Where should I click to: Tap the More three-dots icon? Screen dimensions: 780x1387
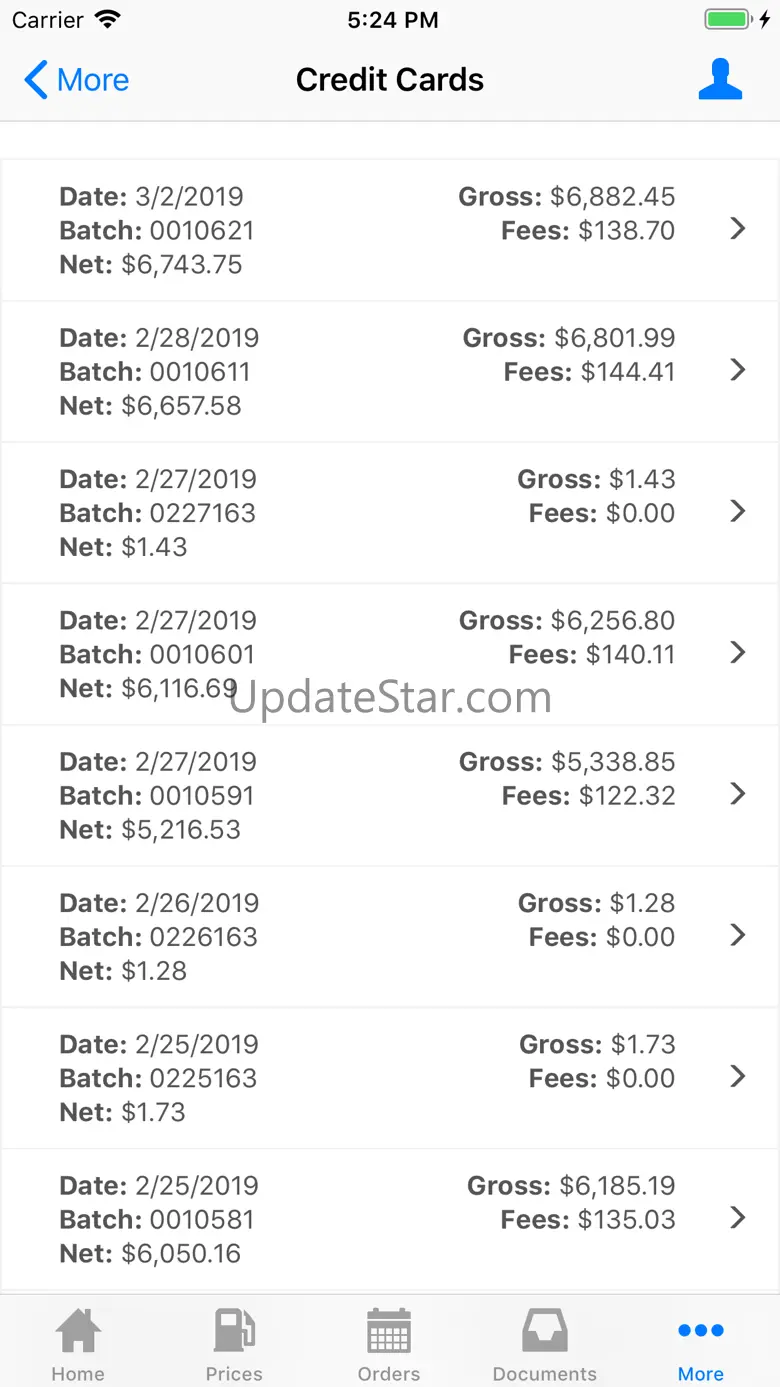point(700,1330)
